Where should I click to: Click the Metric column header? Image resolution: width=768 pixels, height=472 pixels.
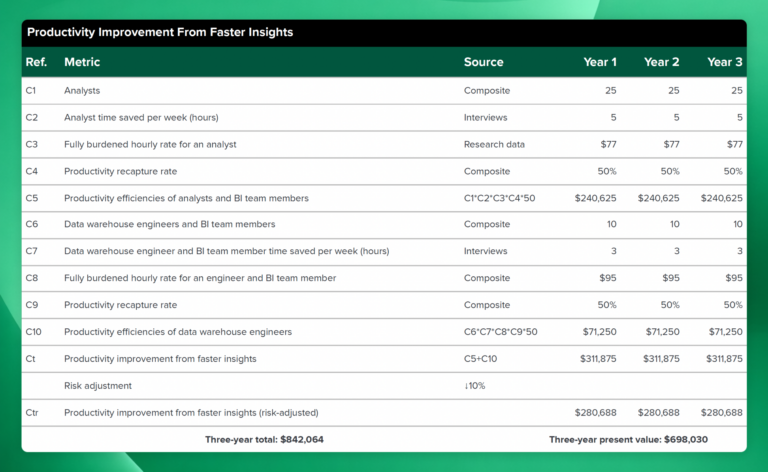coord(82,62)
